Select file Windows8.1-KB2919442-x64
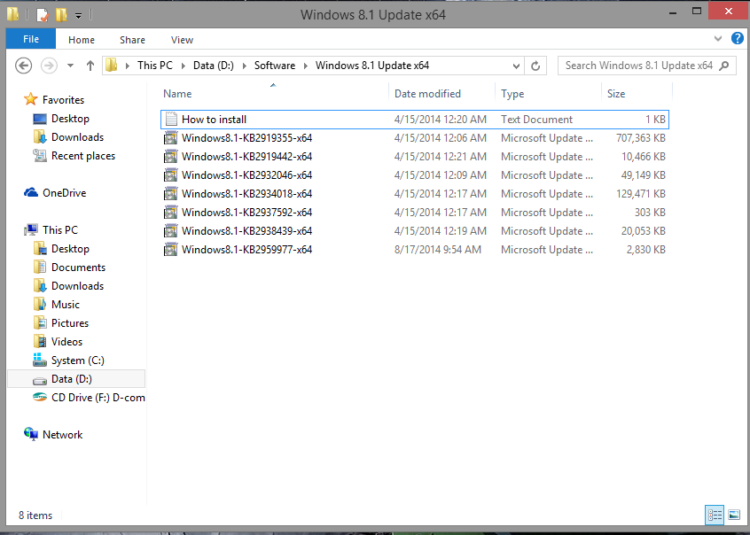The width and height of the screenshot is (750, 535). pyautogui.click(x=414, y=157)
